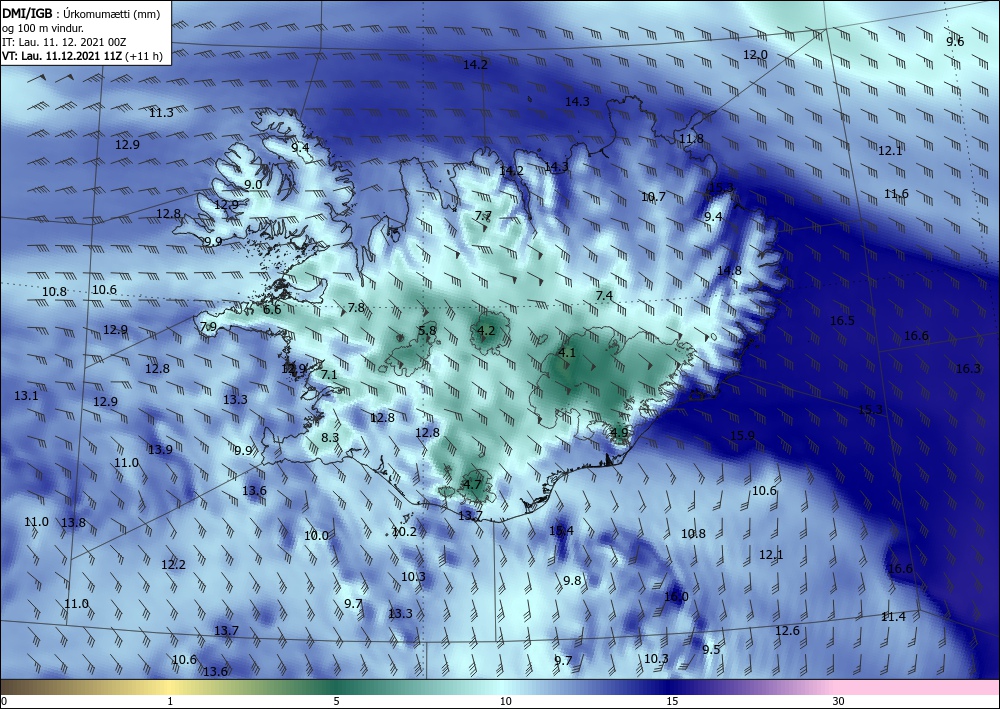The image size is (1000, 709).
Task: Select the 13.9 map value
Action: (x=160, y=450)
